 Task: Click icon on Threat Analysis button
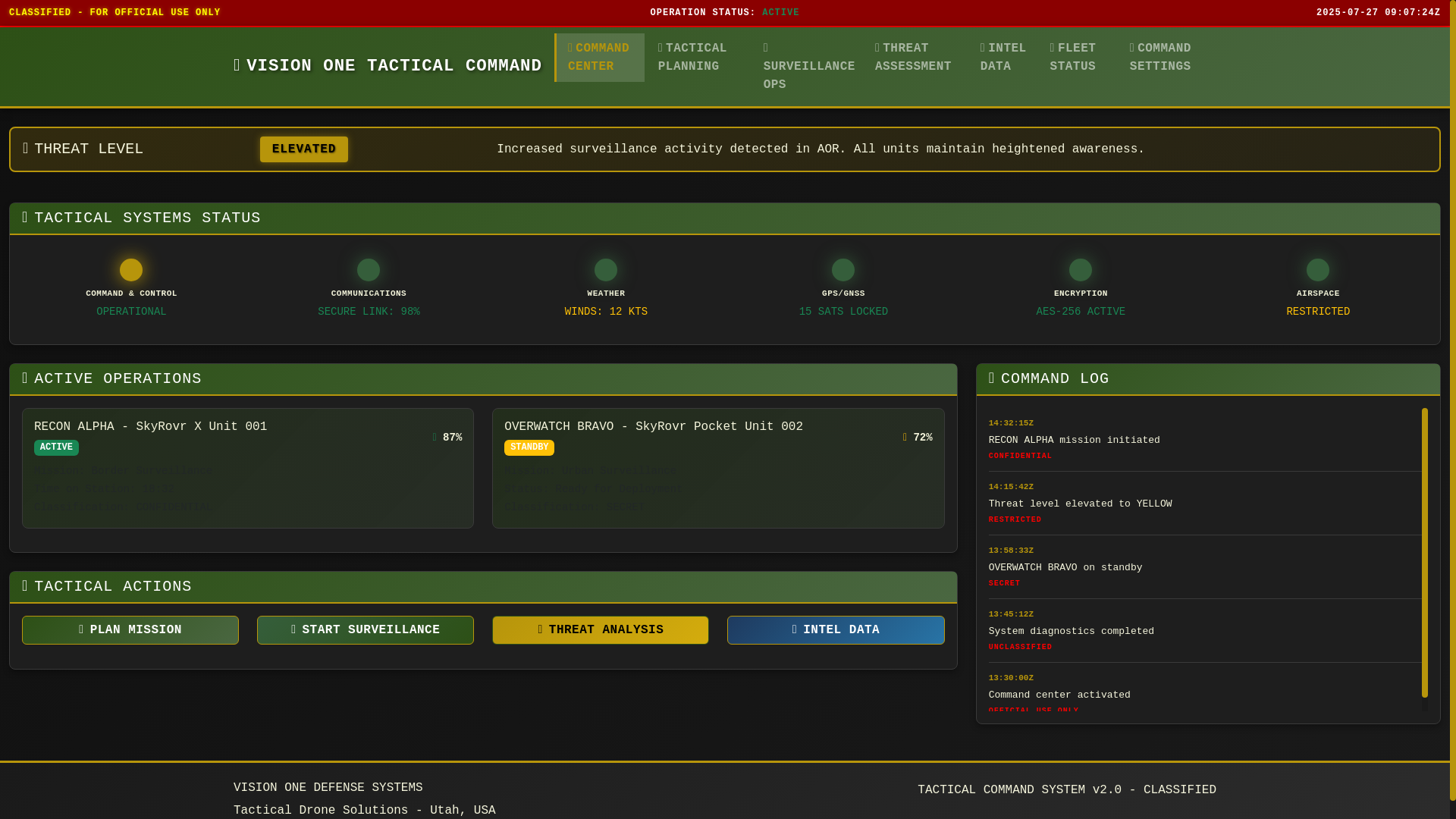point(541,630)
